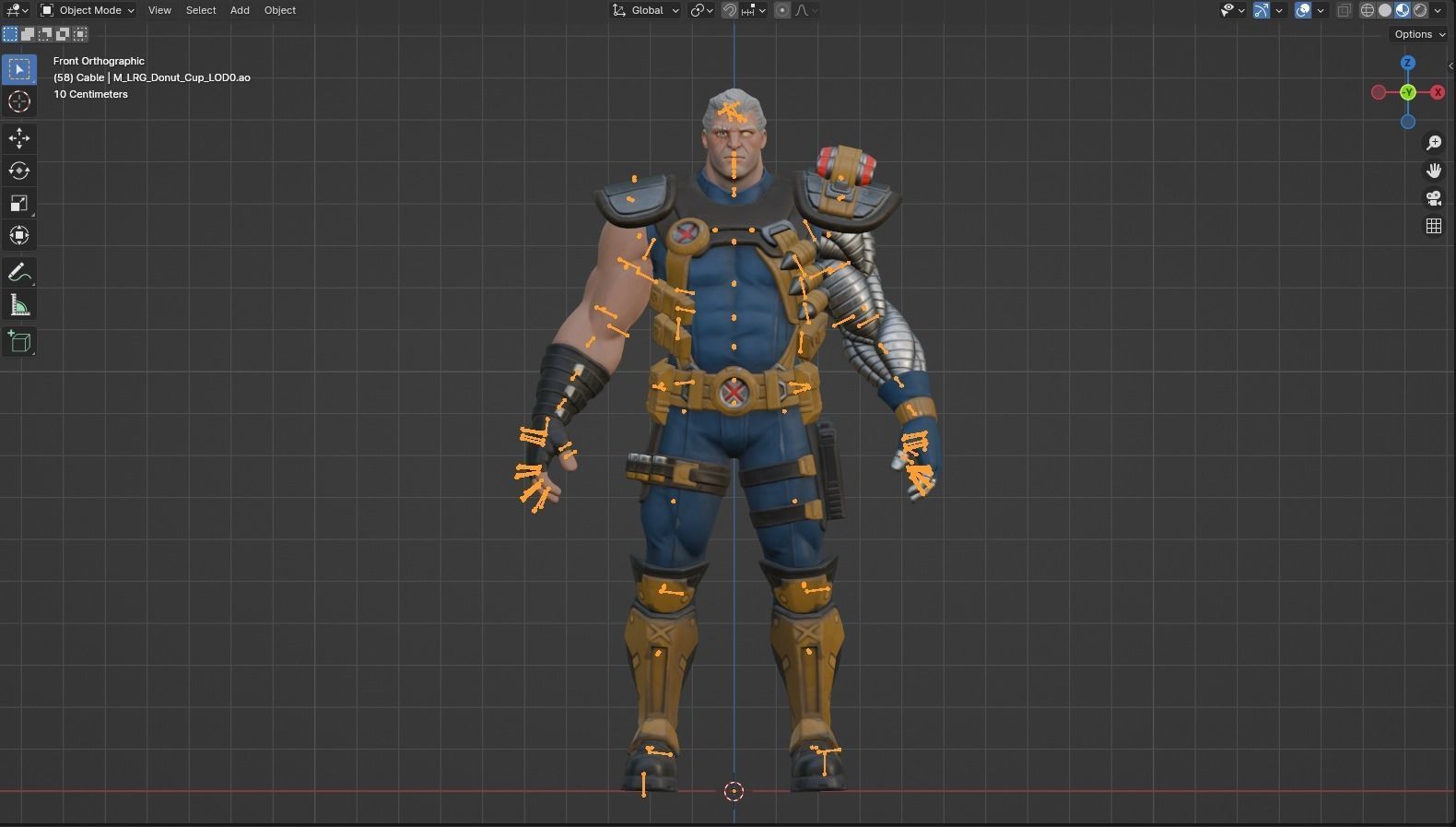This screenshot has width=1456, height=827.
Task: Toggle X-ray mode
Action: (x=1344, y=10)
